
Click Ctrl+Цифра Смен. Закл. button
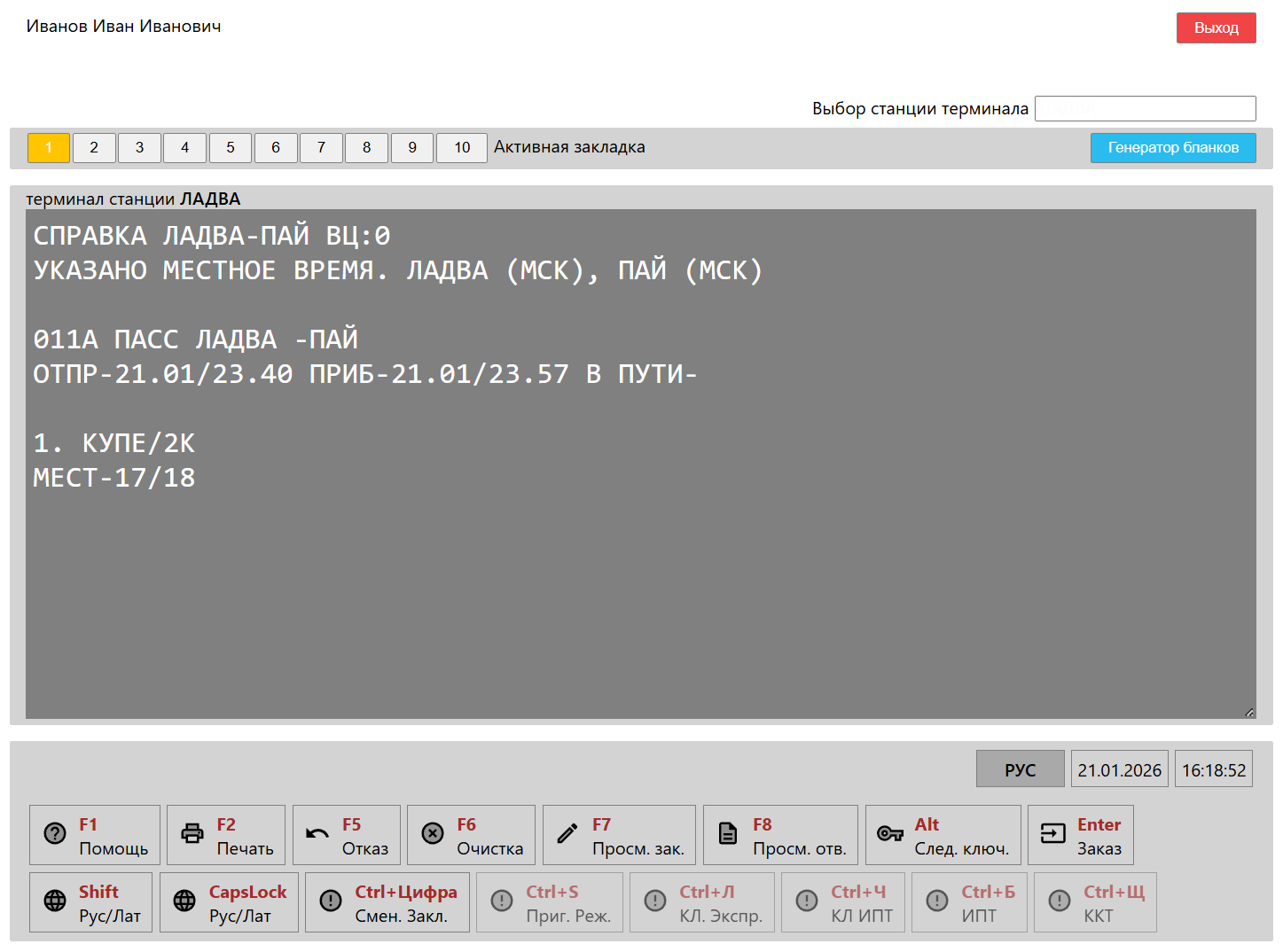[387, 902]
